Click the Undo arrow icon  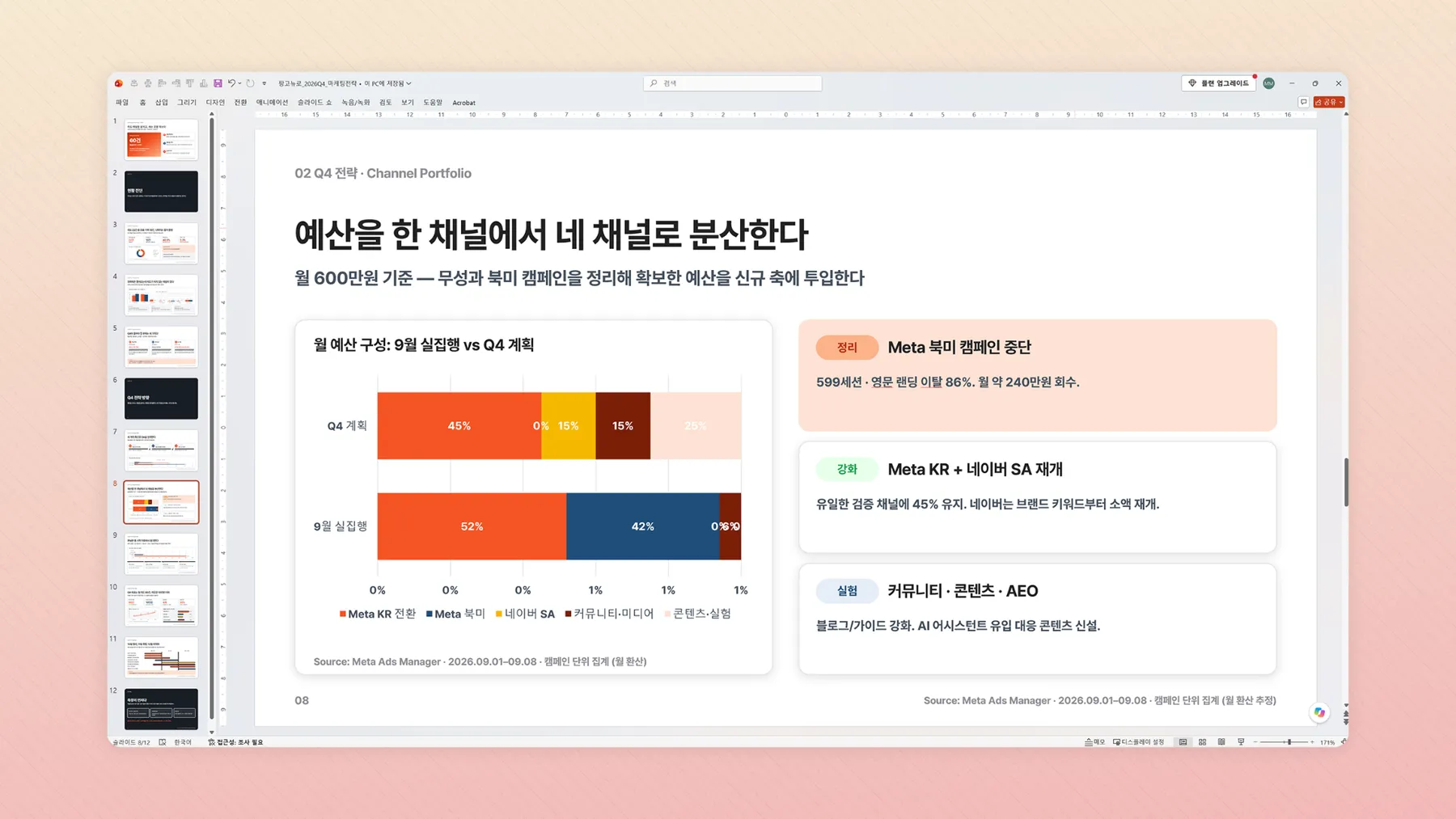tap(231, 83)
